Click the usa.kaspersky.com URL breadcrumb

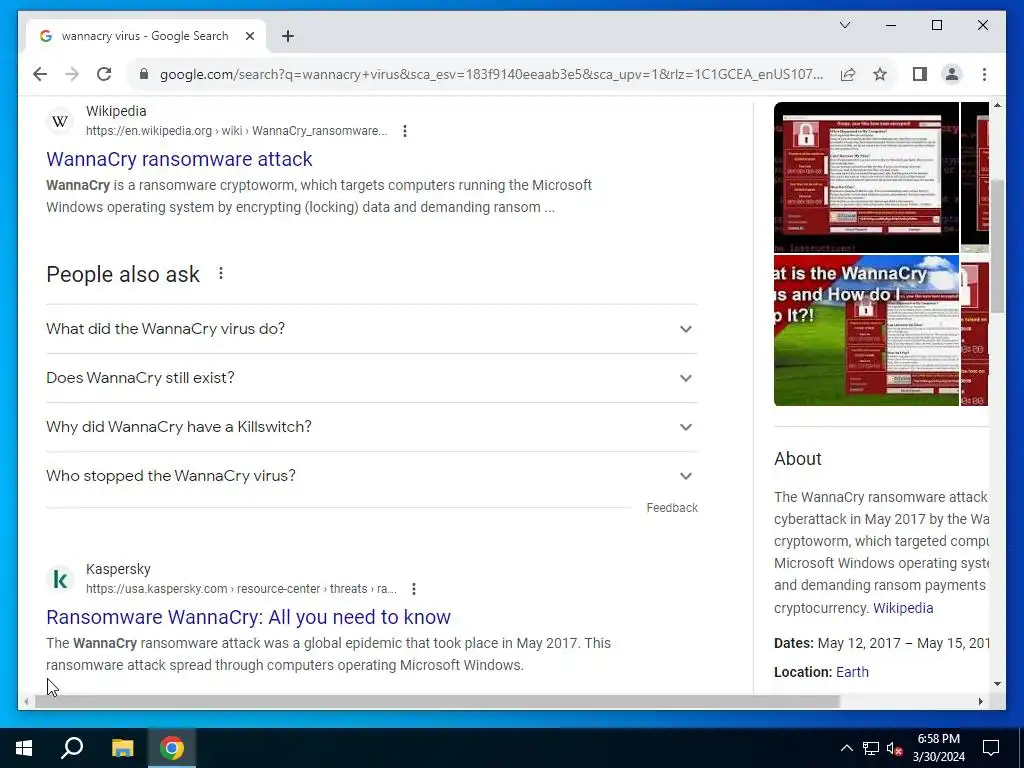point(241,588)
